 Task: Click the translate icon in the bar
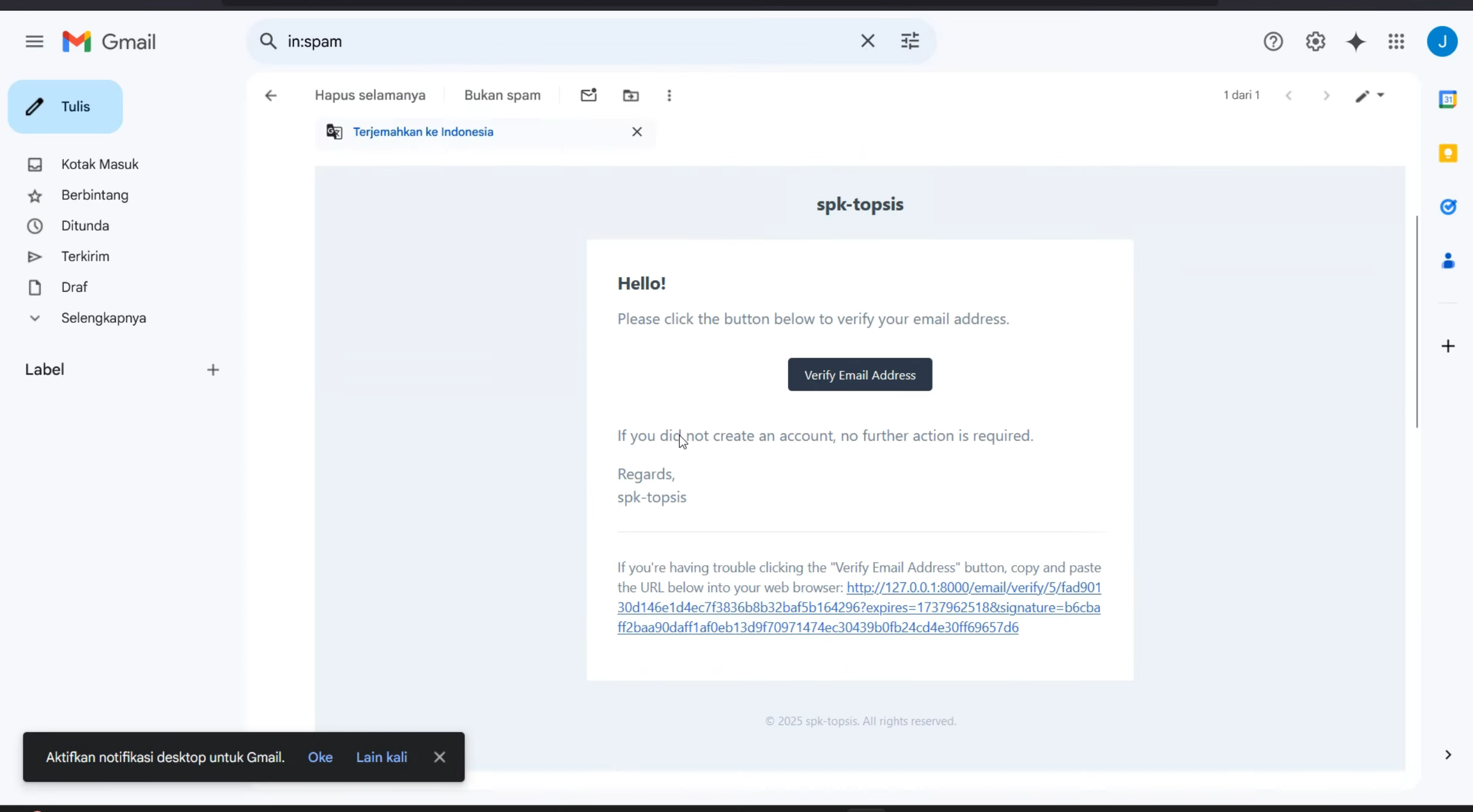(x=334, y=132)
